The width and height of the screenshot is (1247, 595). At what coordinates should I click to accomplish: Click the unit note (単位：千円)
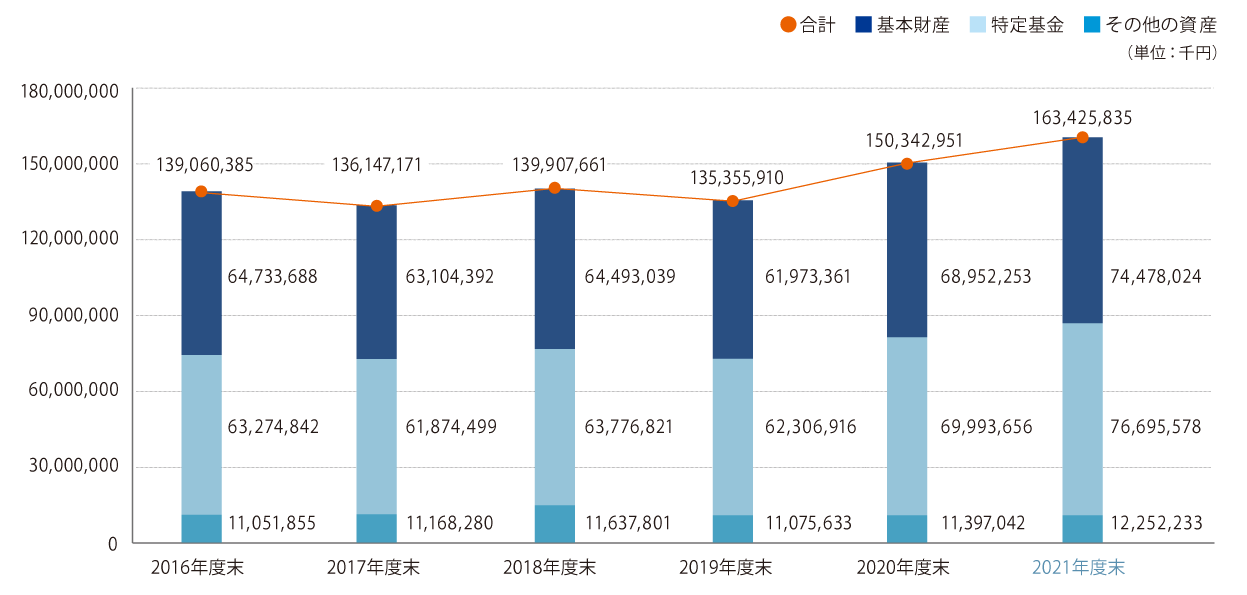[x=1171, y=54]
